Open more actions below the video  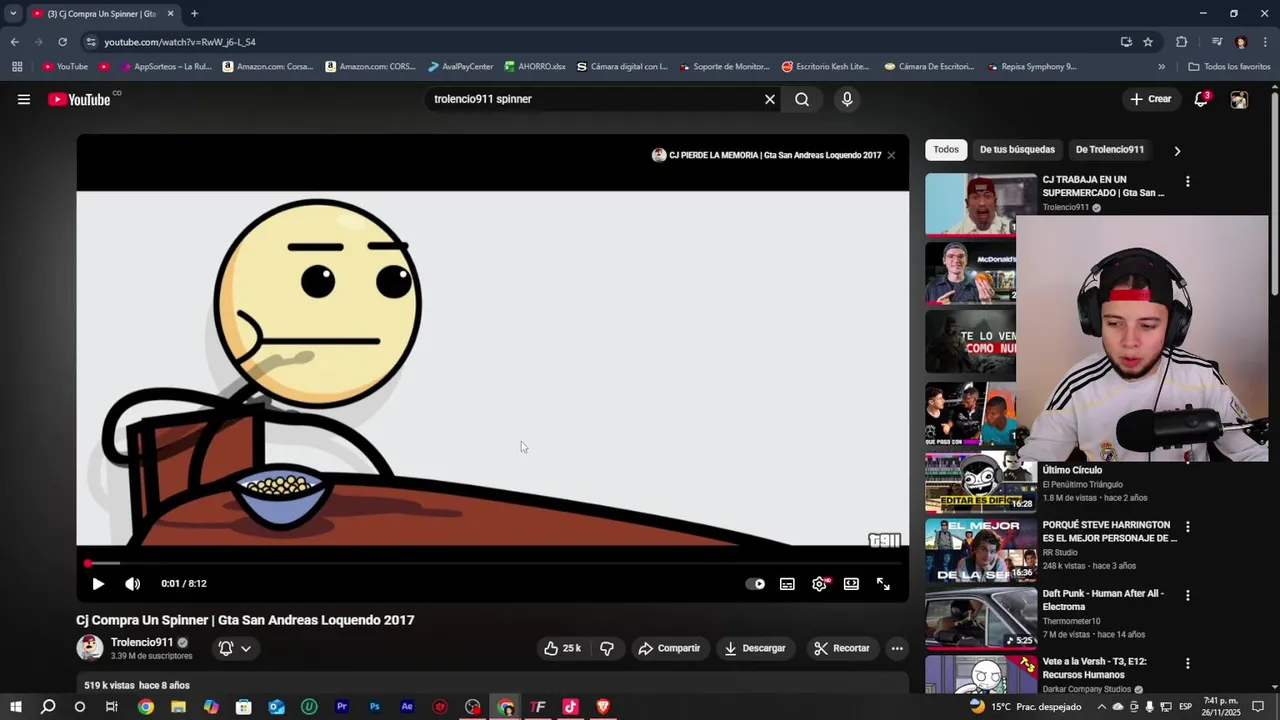coord(897,648)
